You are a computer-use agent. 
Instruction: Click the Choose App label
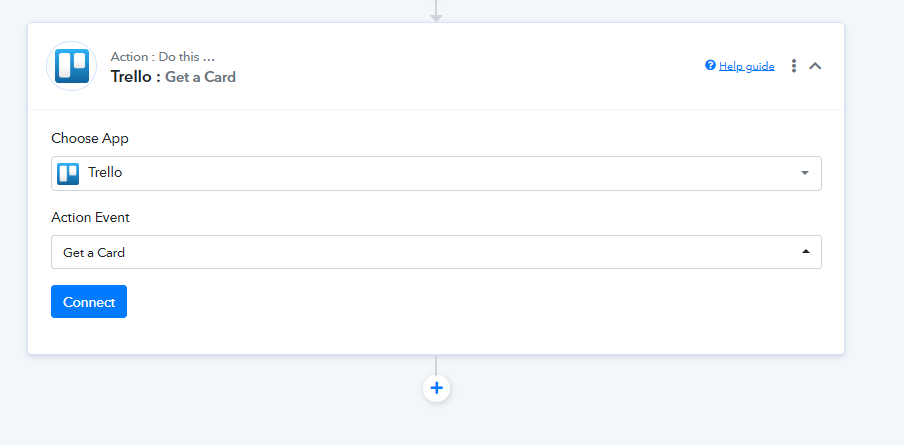click(90, 138)
